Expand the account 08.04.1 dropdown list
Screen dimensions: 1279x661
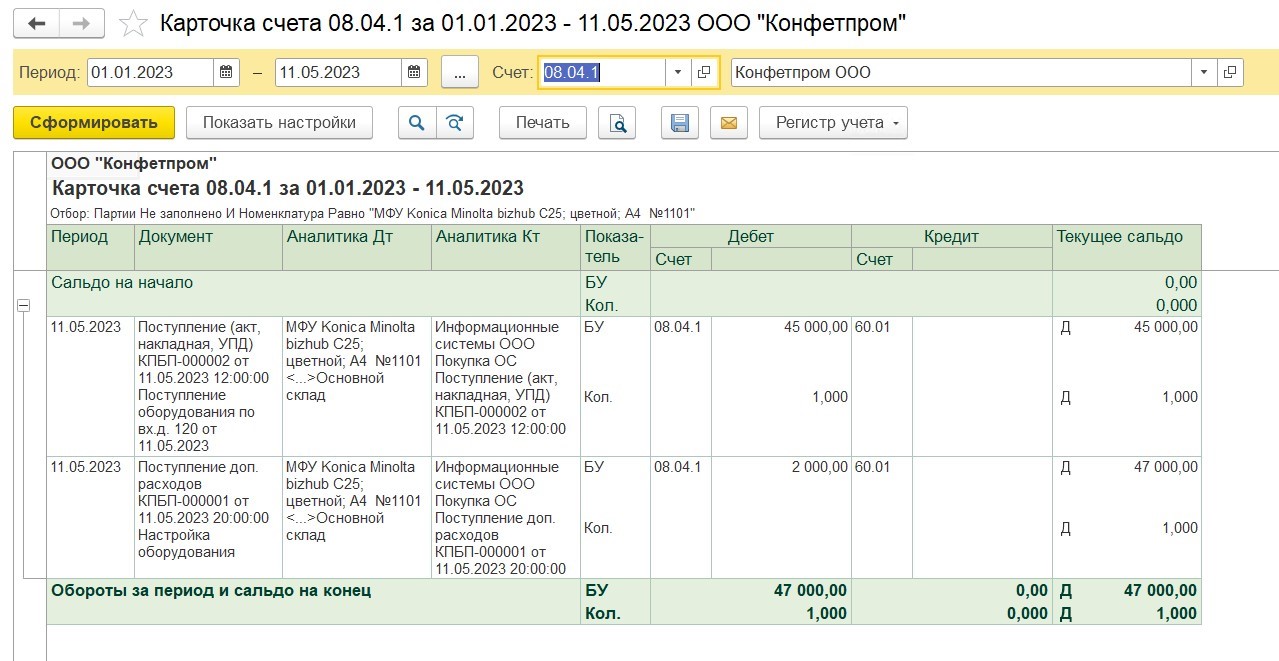(x=678, y=72)
